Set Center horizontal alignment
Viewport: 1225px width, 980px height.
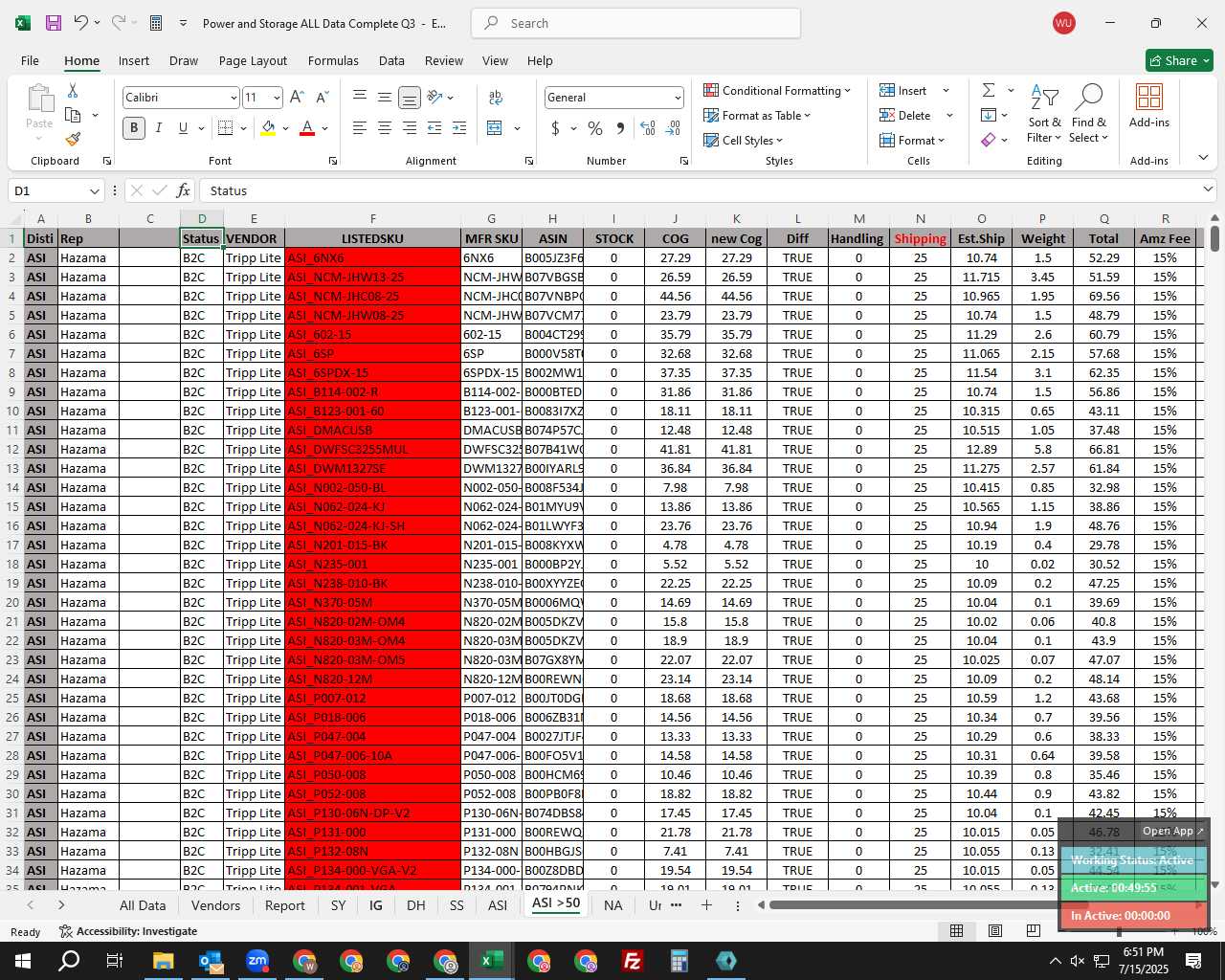[x=385, y=127]
